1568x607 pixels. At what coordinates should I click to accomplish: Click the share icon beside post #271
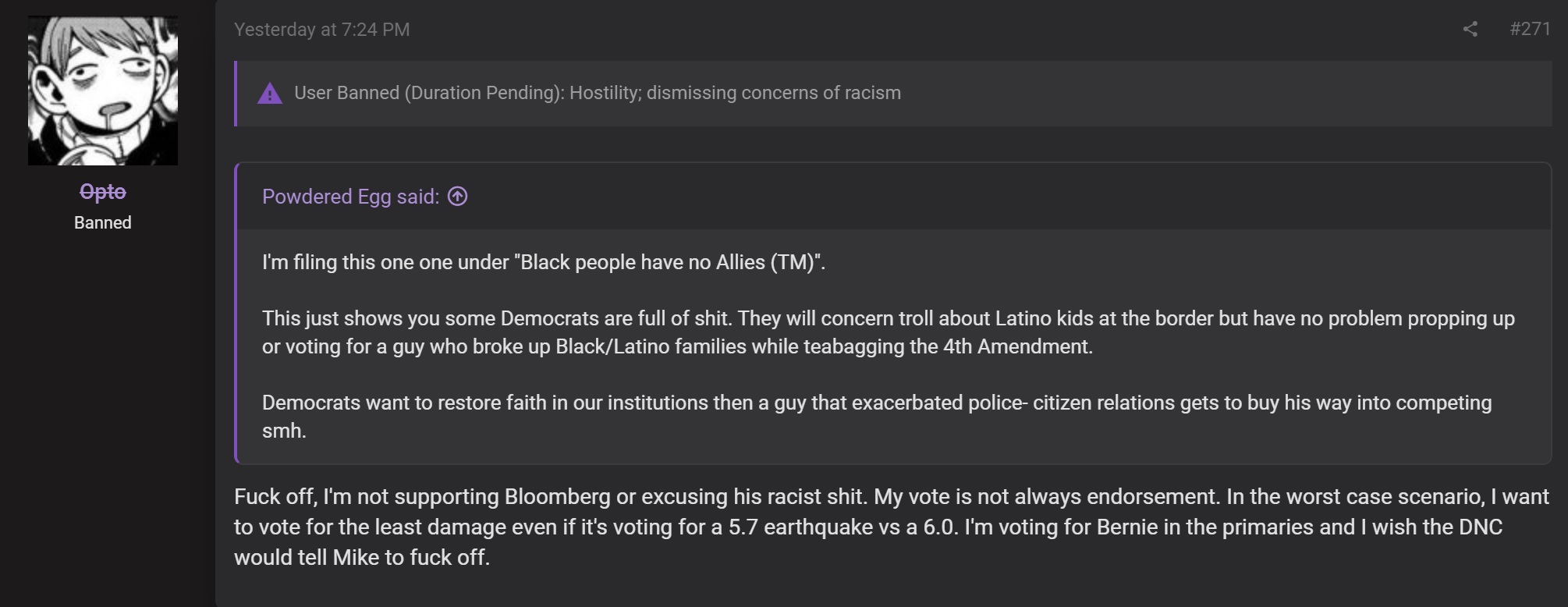tap(1470, 30)
